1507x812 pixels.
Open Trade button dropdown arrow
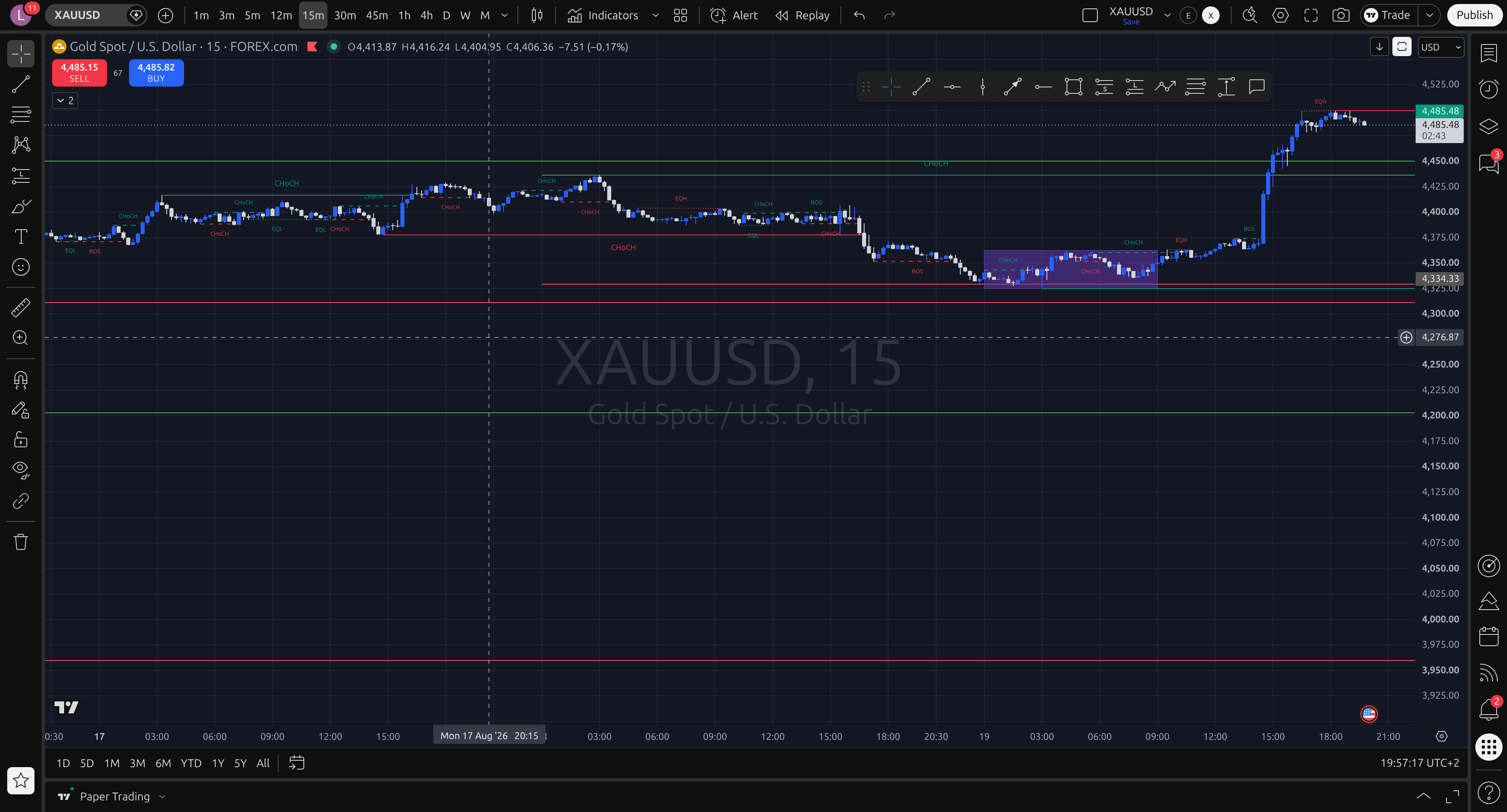(1430, 15)
